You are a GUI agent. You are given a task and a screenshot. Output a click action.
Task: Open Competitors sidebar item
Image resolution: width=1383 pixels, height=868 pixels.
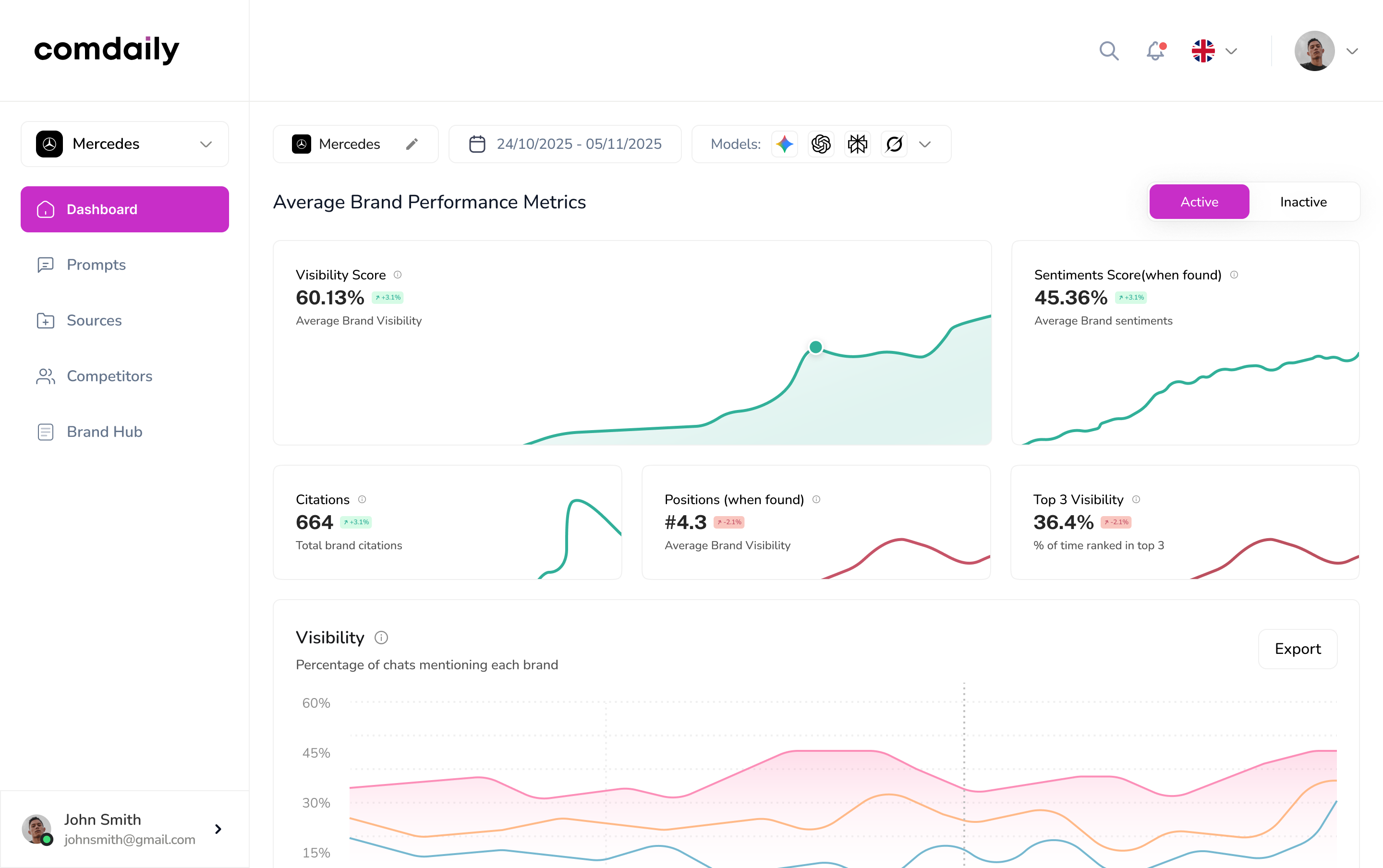click(x=109, y=376)
